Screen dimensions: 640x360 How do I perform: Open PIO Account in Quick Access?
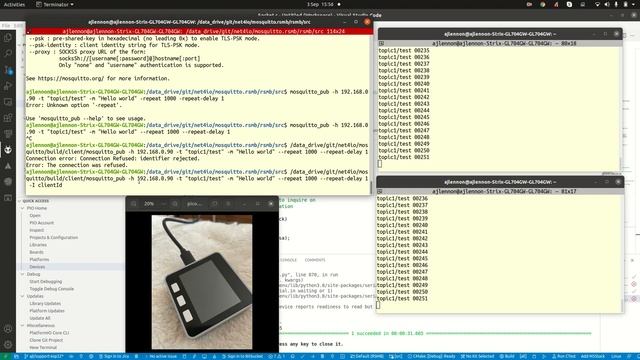point(42,223)
